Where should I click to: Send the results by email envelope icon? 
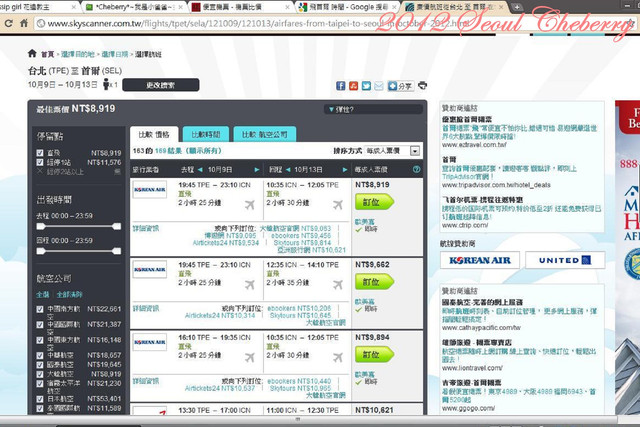(x=379, y=86)
